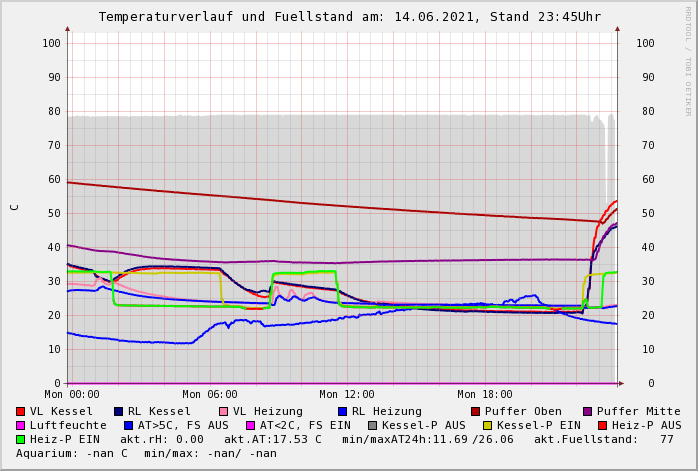Viewport: 698px width, 471px height.
Task: Select the purple Puffer Mitte swatch
Action: click(x=587, y=412)
